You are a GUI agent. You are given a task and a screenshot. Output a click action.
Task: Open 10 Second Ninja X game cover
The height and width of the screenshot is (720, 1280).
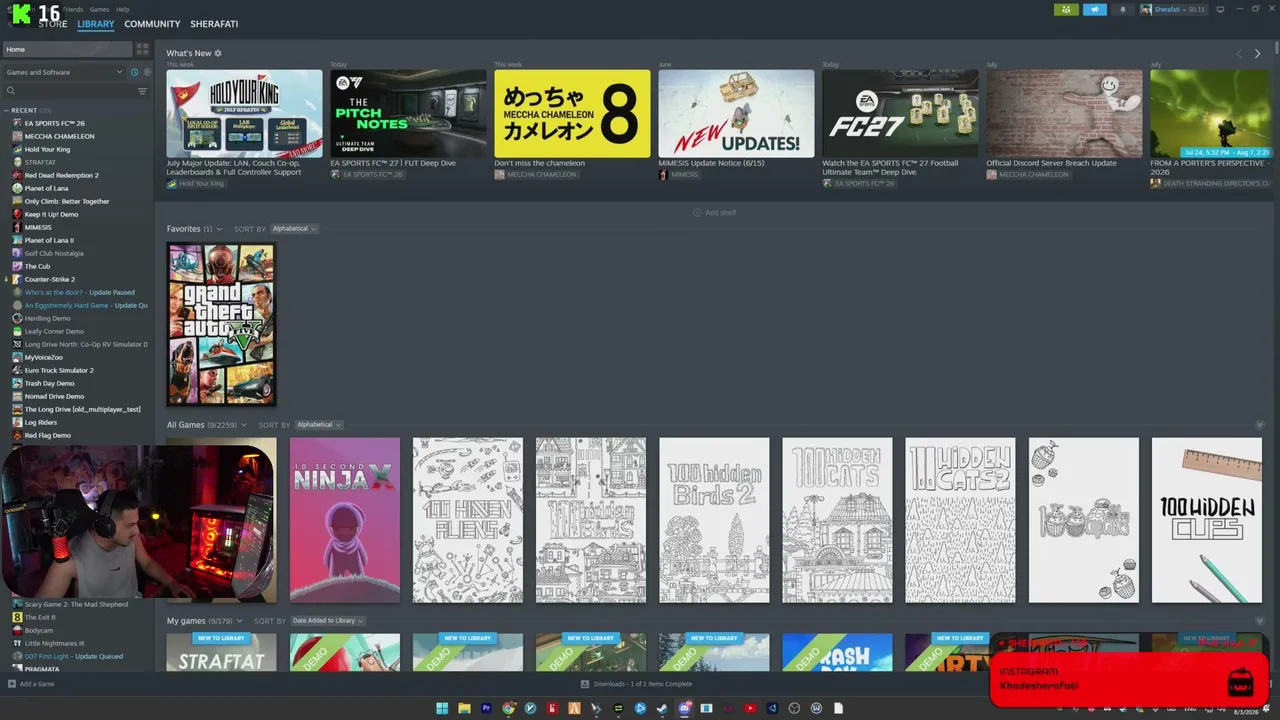(x=345, y=520)
